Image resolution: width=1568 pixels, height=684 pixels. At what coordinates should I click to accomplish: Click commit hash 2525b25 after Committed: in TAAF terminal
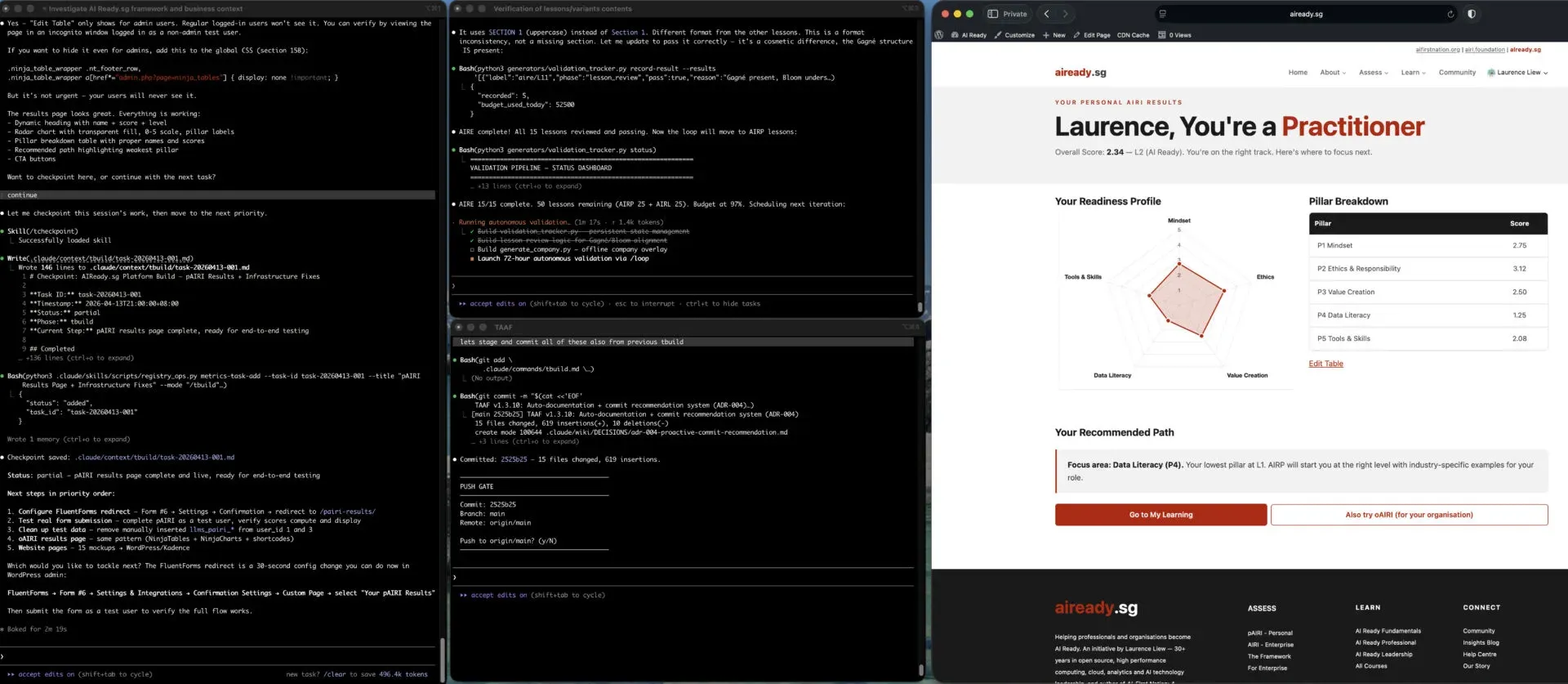click(x=514, y=459)
